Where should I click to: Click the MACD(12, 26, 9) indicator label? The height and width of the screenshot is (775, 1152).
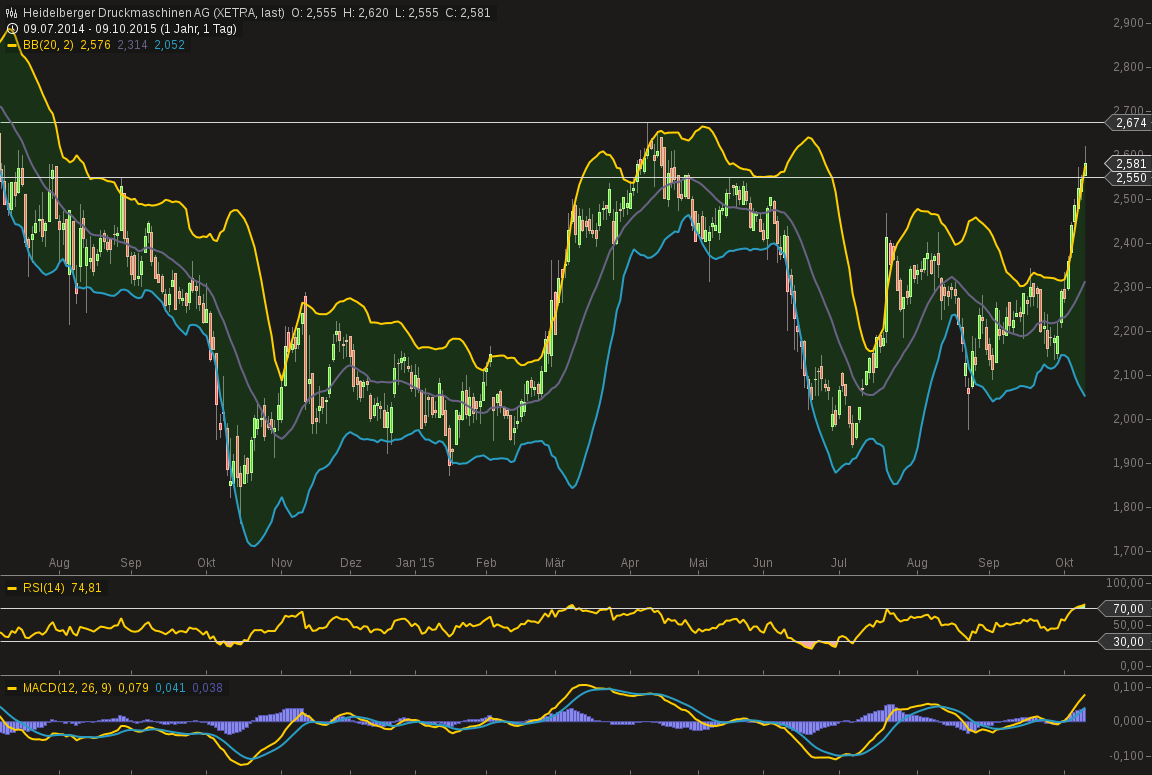(67, 688)
